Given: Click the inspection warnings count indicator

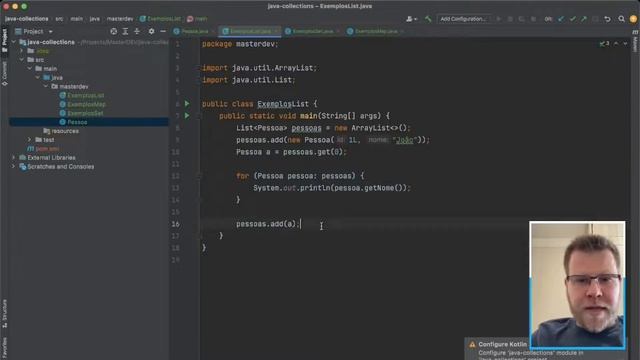Looking at the screenshot, I should (x=604, y=43).
